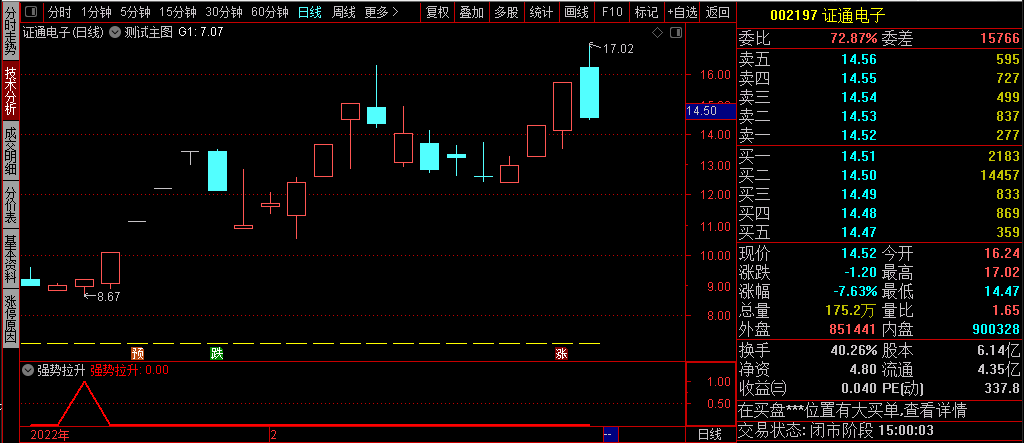The height and width of the screenshot is (443, 1024).
Task: Click 买一 price 14.51
Action: pos(859,156)
